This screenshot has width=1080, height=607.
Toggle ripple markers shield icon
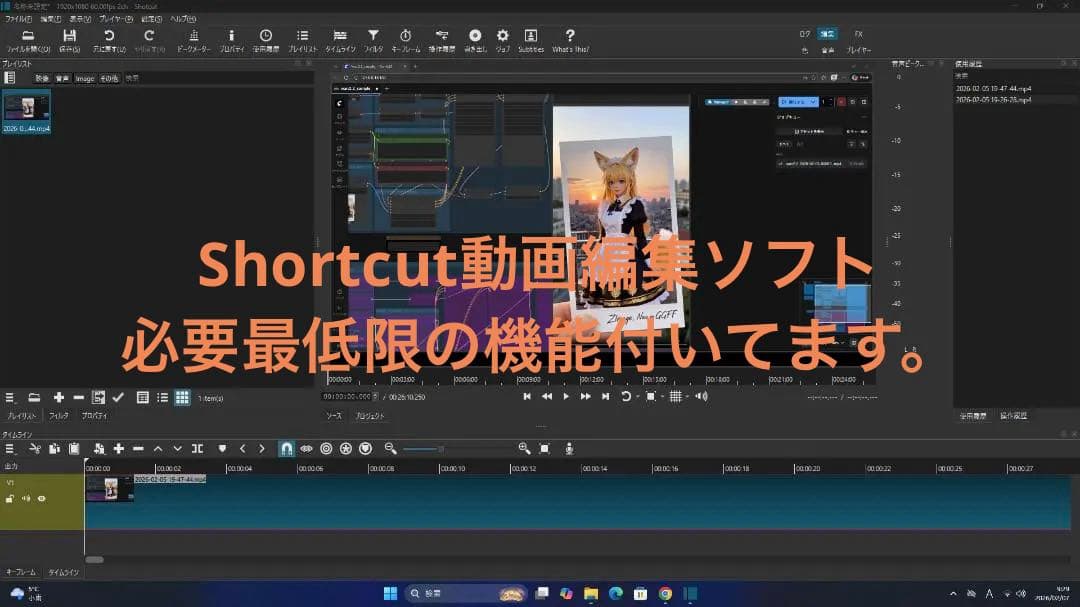pos(366,449)
